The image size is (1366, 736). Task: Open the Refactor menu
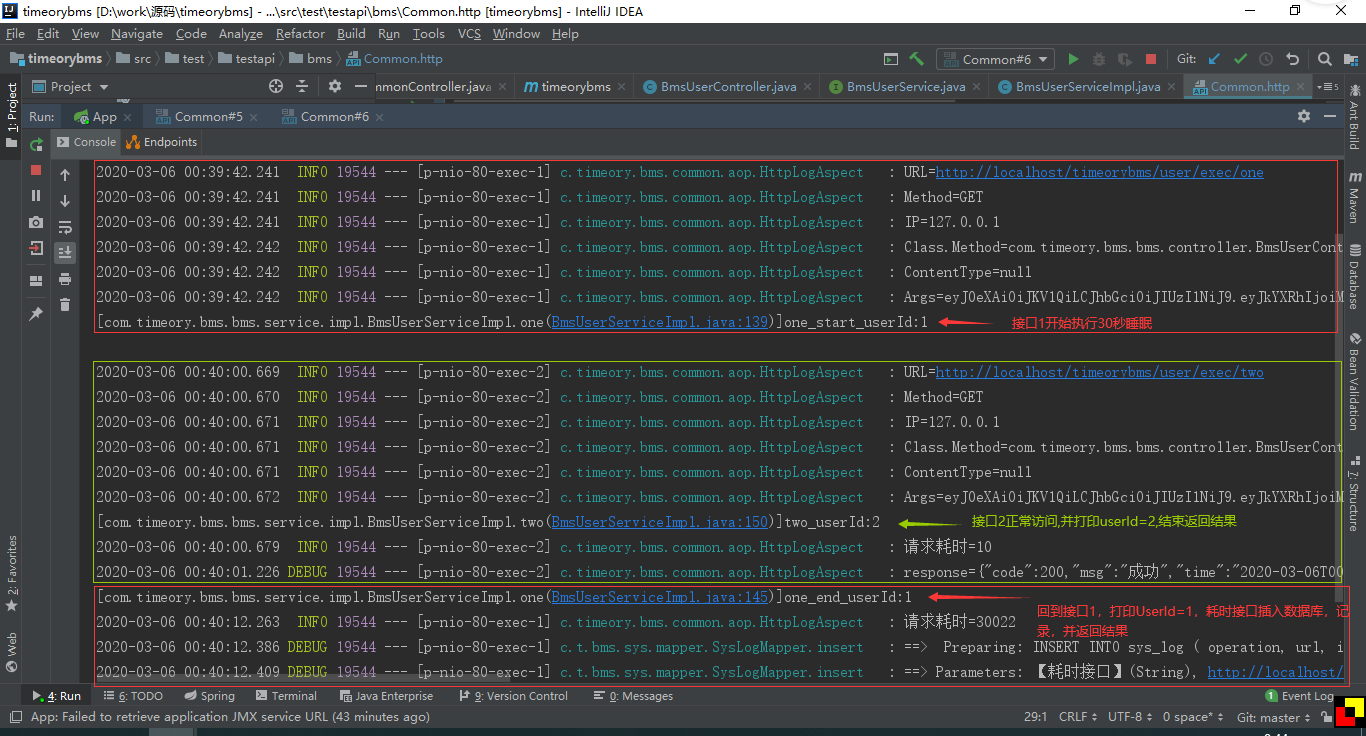coord(300,34)
